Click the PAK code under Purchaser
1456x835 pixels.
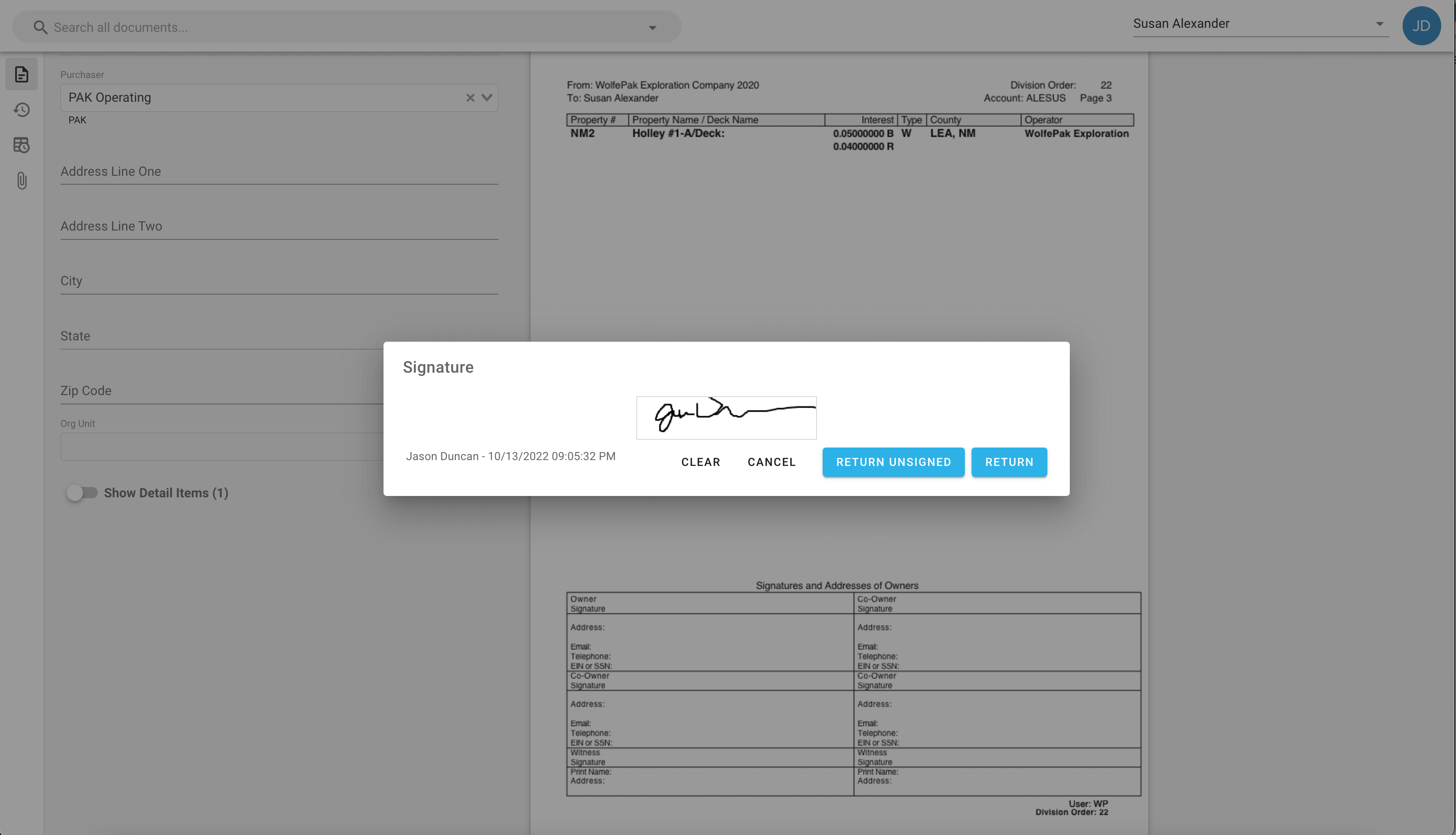(78, 120)
